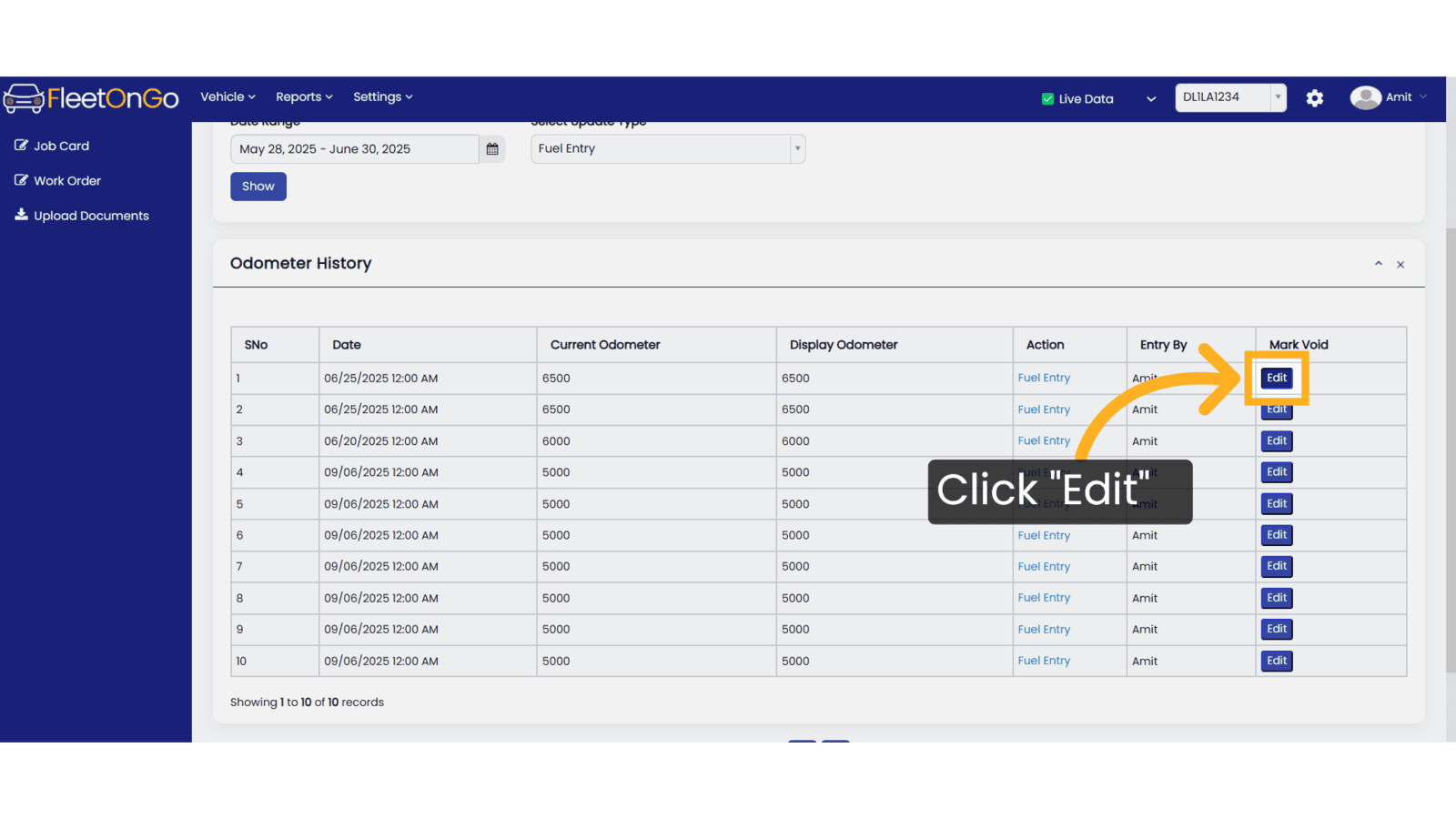The image size is (1456, 819).
Task: Open the DL1LA1234 vehicle dropdown
Action: (1230, 97)
